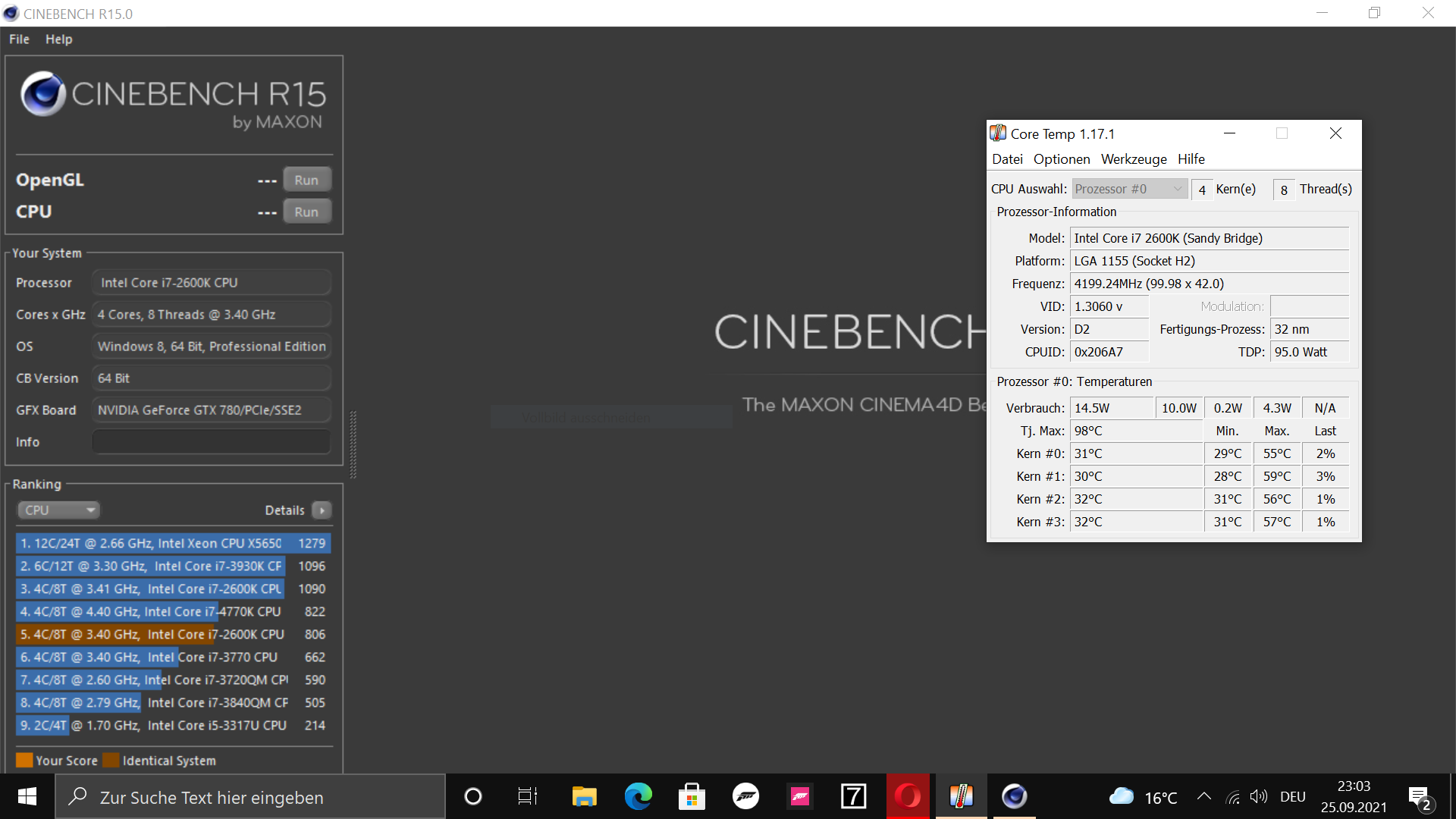Select ranking row Intel Core i7-4770K
The height and width of the screenshot is (819, 1456).
(x=173, y=612)
